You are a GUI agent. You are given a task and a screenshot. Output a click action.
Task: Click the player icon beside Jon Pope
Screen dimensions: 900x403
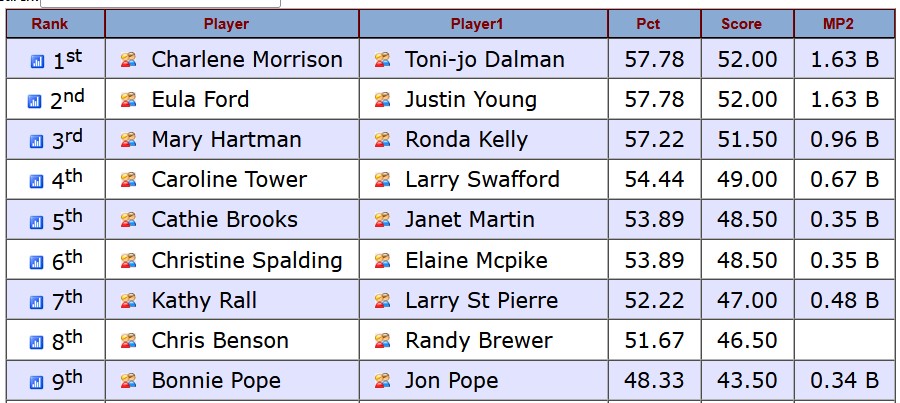[x=382, y=380]
